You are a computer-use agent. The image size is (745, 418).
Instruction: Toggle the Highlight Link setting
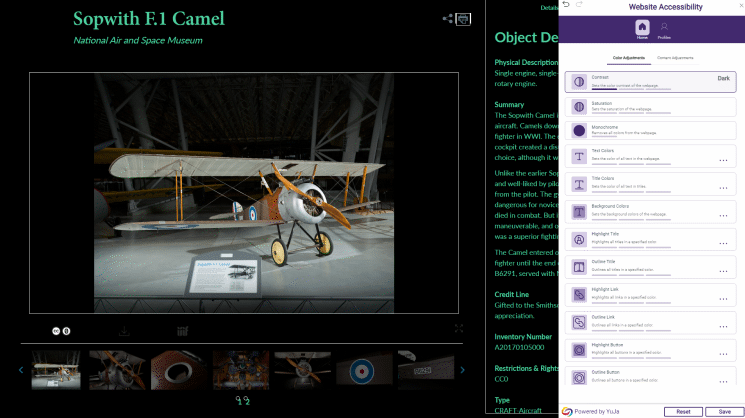coord(650,295)
